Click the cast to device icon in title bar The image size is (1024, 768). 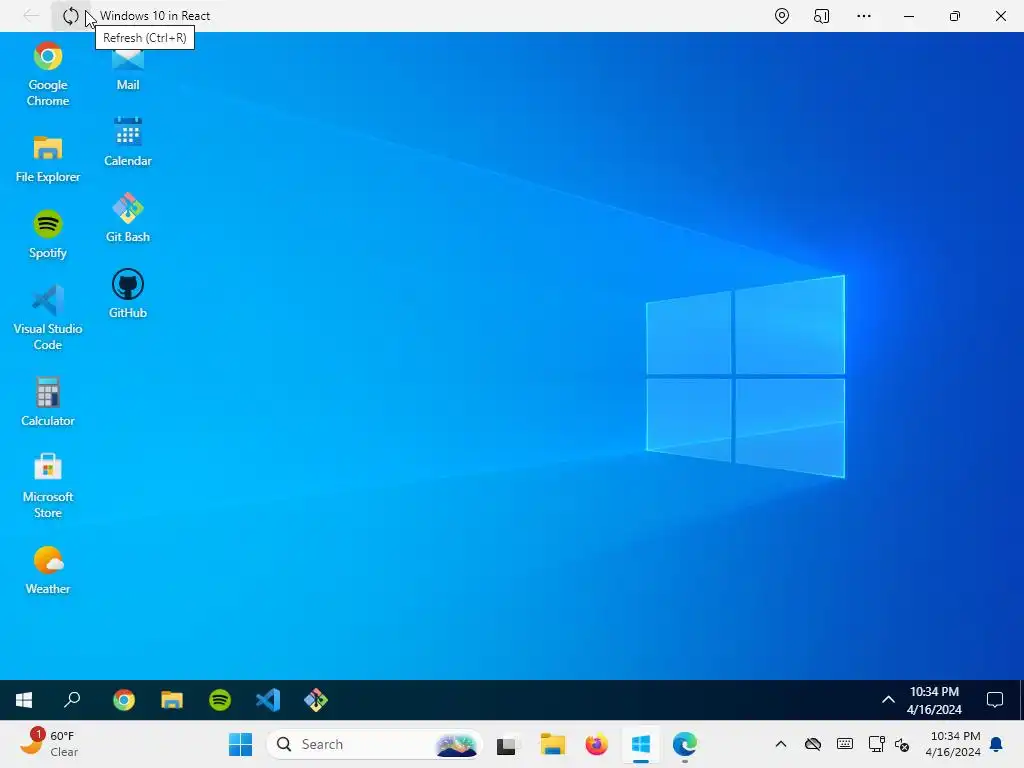point(822,16)
